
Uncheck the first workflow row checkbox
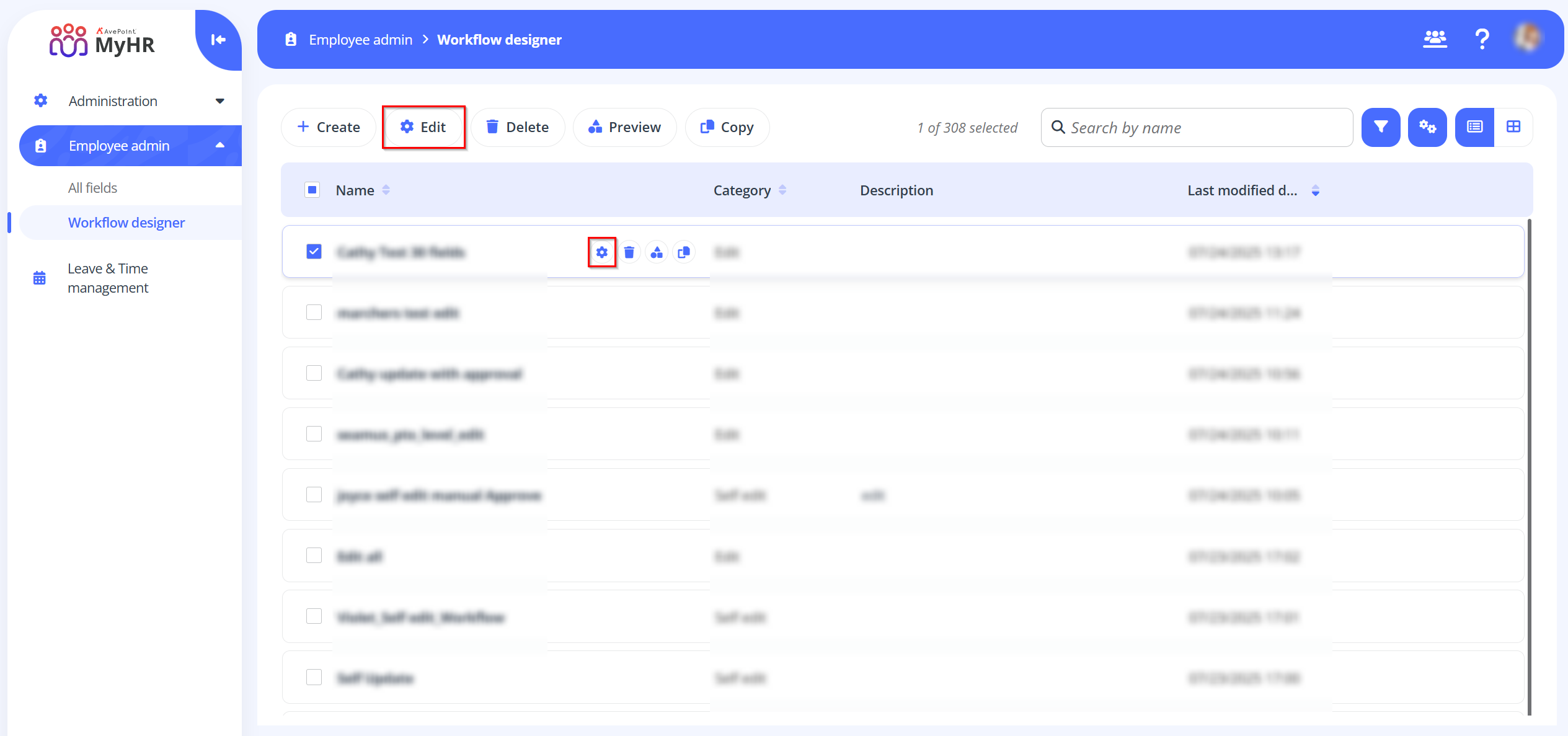coord(314,252)
